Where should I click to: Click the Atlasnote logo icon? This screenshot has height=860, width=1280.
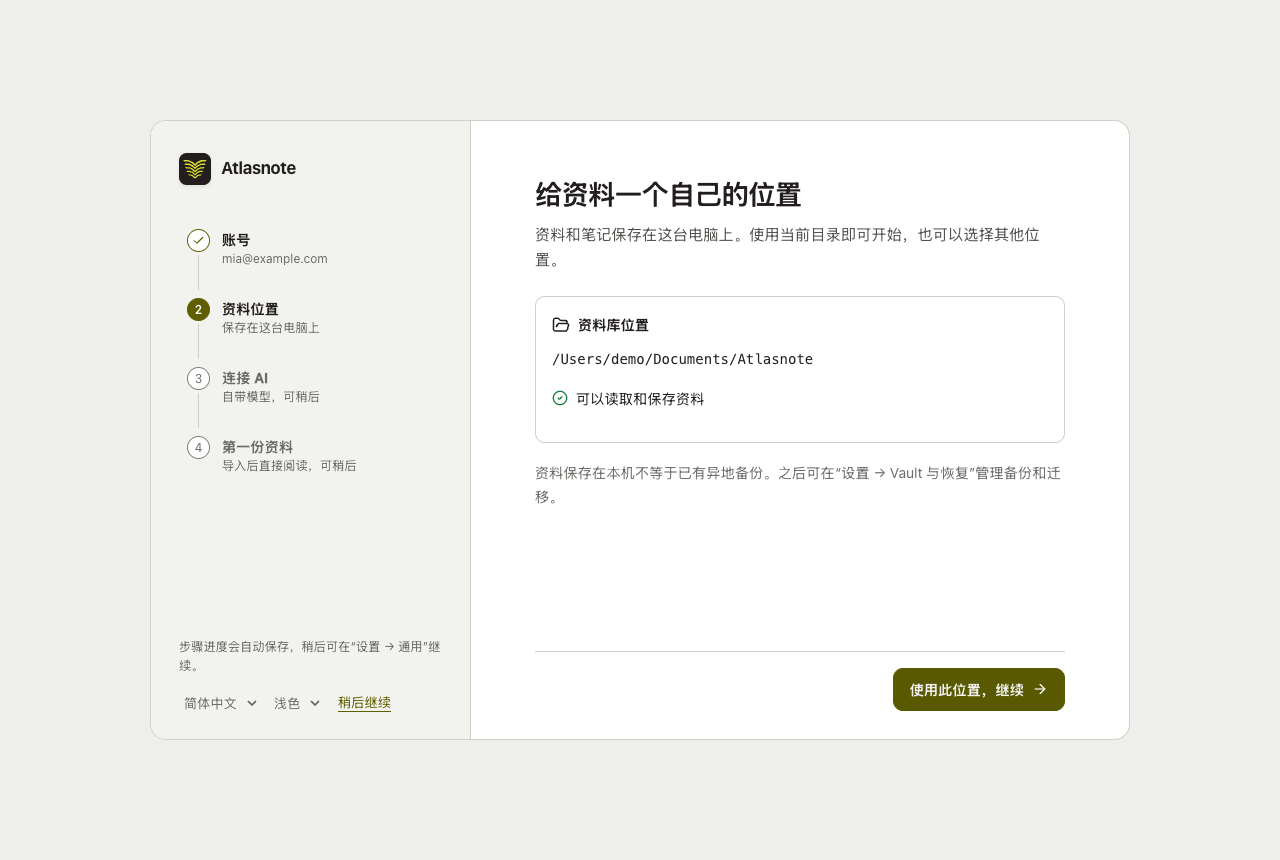click(x=195, y=169)
